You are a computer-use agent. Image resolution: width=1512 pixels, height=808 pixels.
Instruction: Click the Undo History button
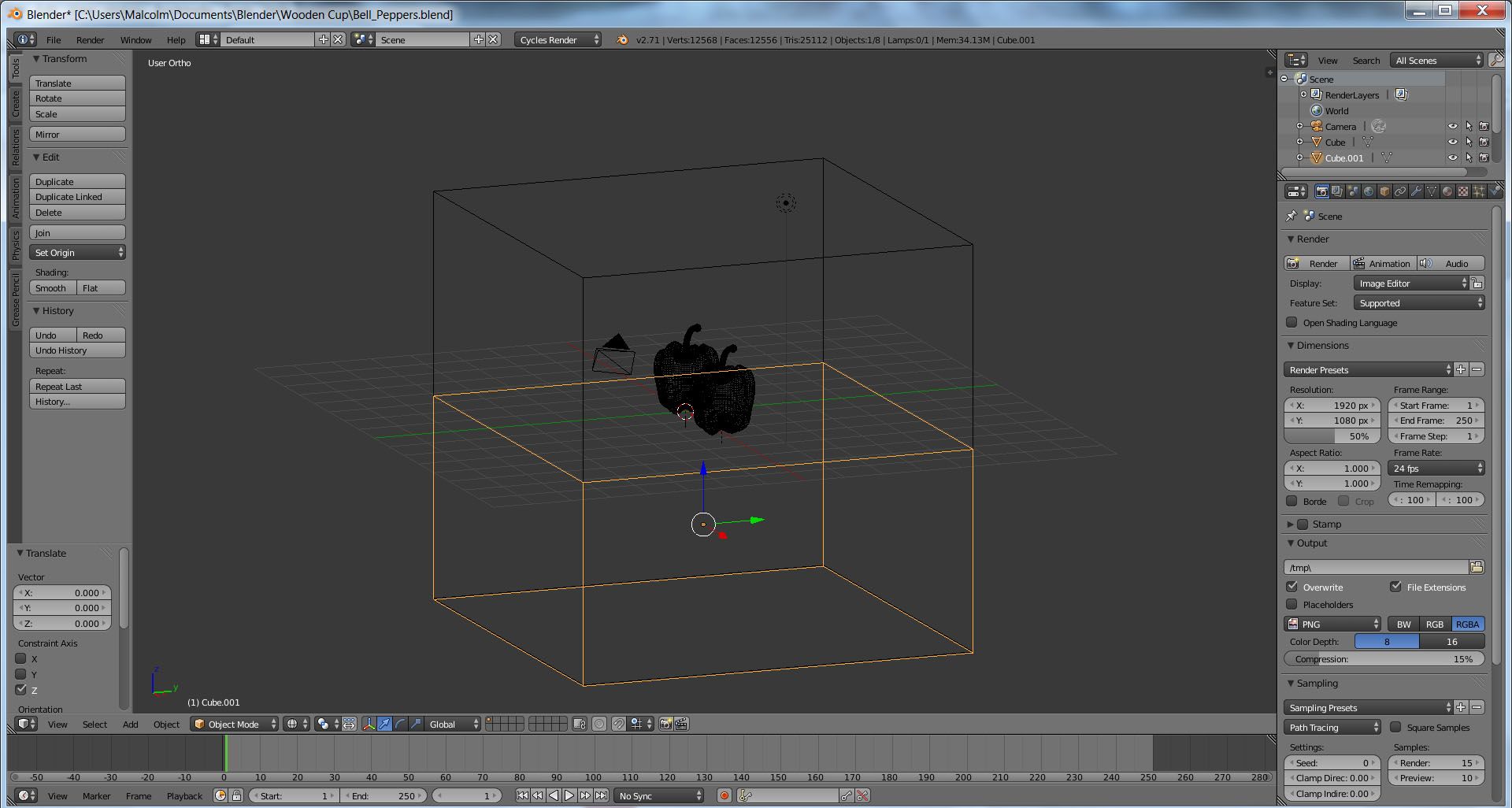click(78, 350)
